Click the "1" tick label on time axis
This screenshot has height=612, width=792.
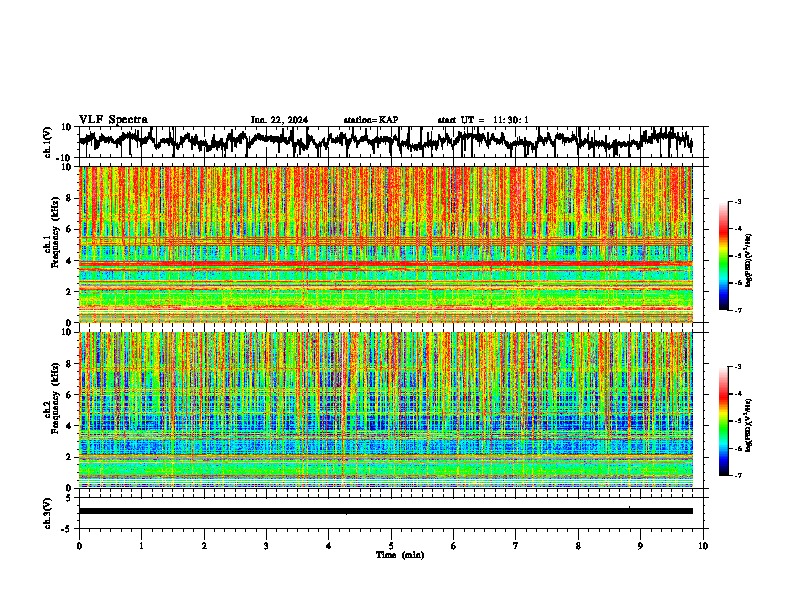click(x=141, y=546)
